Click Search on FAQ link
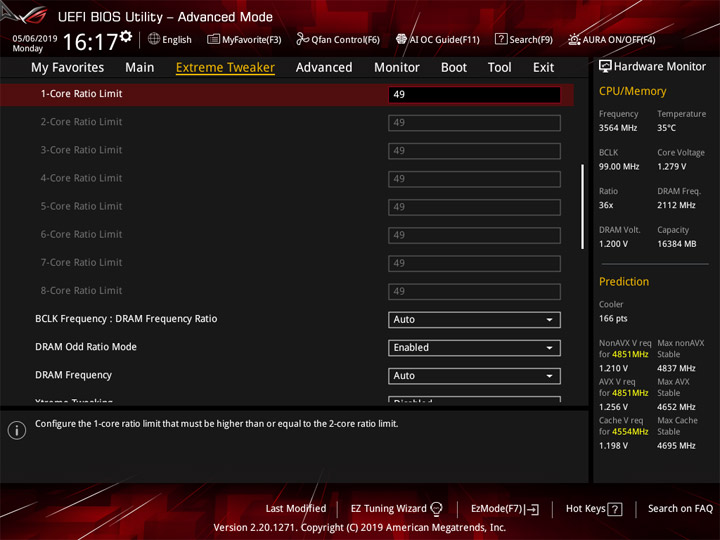The width and height of the screenshot is (720, 540). pos(680,509)
